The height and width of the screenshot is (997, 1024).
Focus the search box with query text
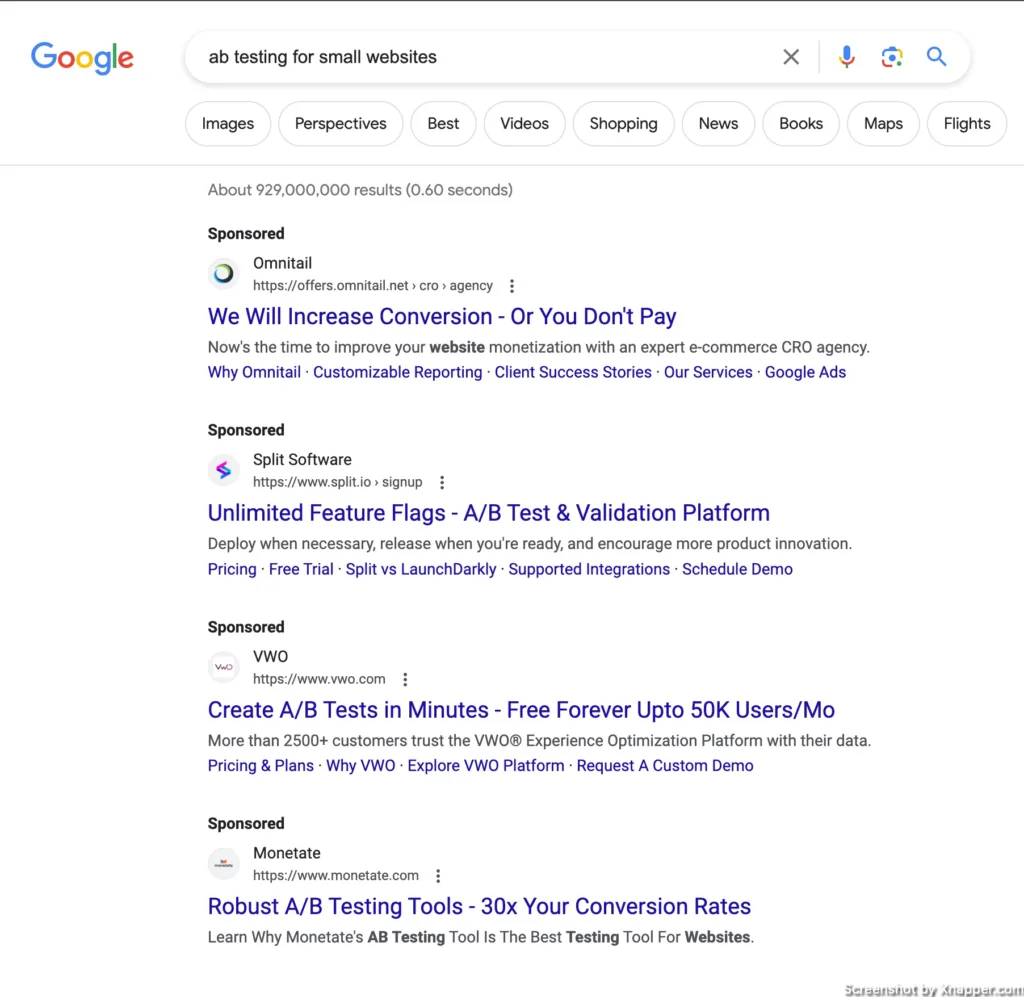(483, 57)
